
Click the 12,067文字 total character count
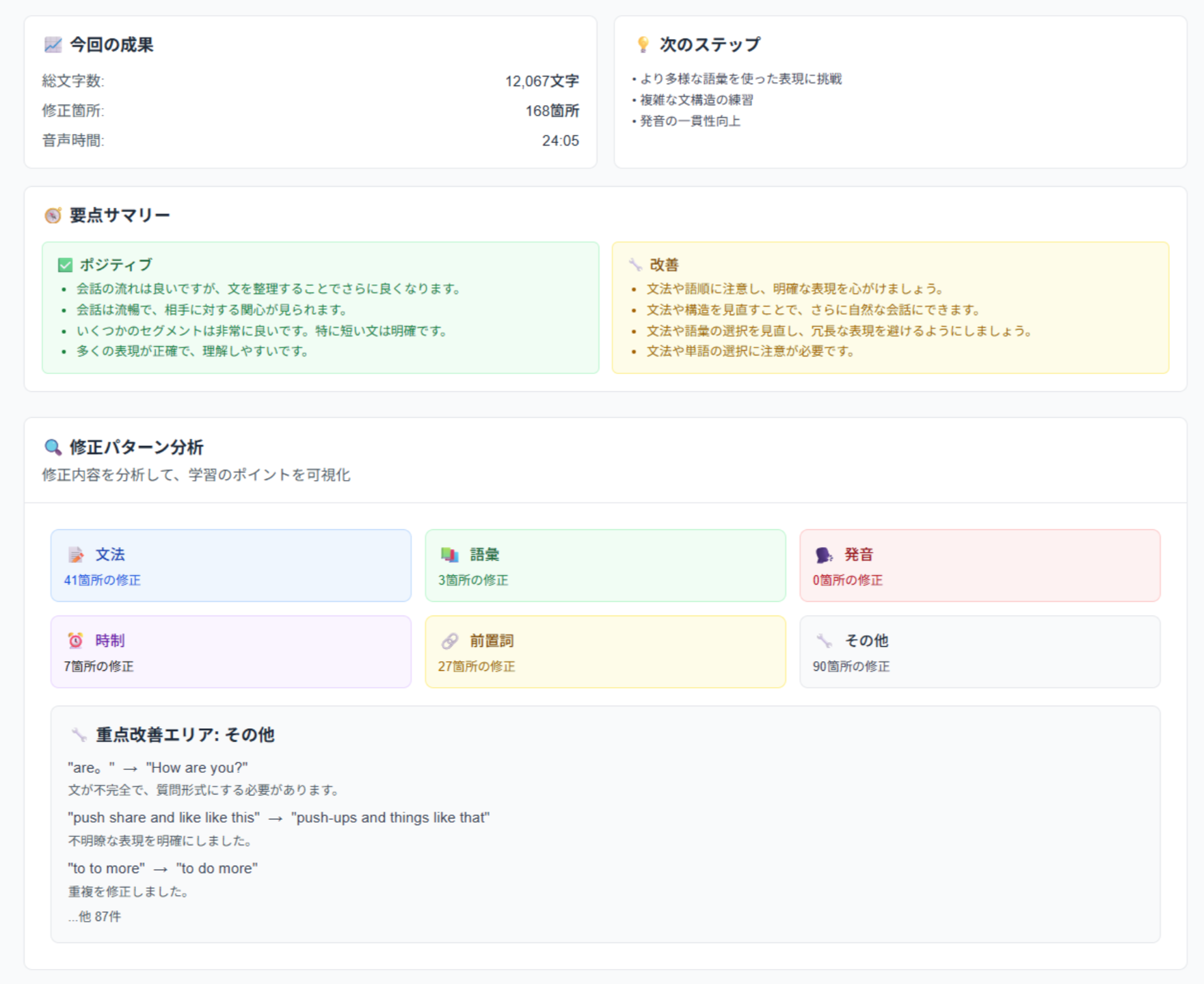coord(541,81)
